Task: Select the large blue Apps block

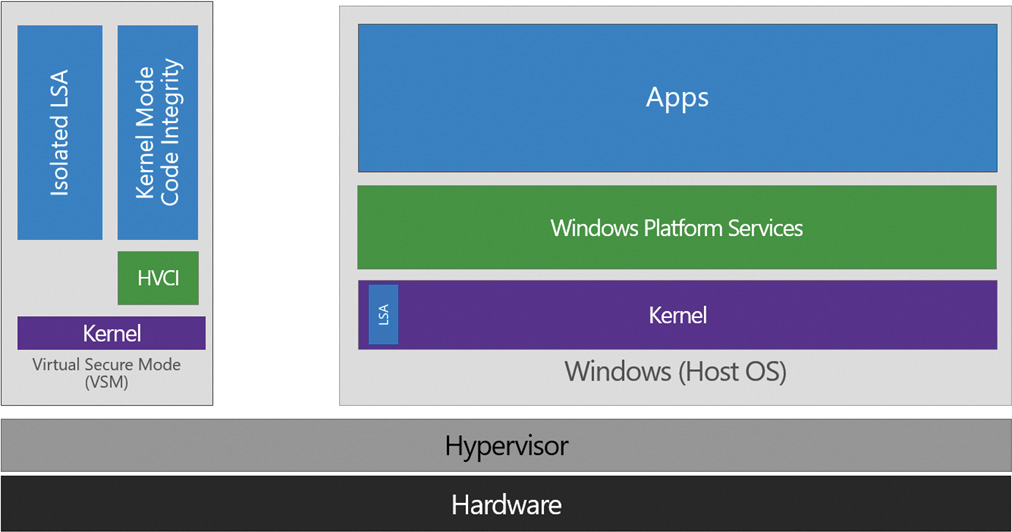Action: pos(677,98)
